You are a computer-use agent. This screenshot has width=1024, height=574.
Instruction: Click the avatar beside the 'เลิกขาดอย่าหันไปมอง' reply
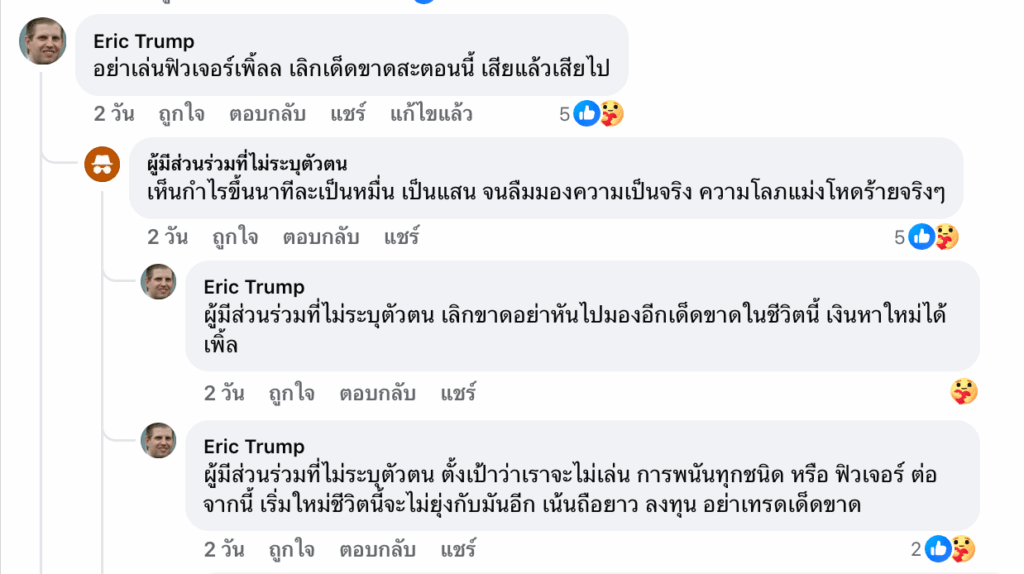[159, 282]
